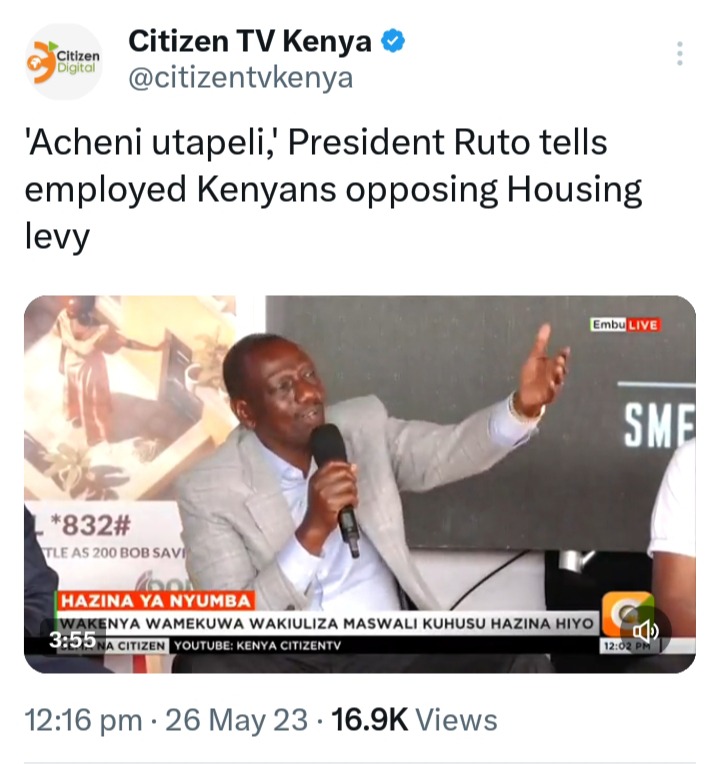719x764 pixels.
Task: Click the YOUTUBE: KENYA CITIZENTV ticker
Action: [x=258, y=646]
